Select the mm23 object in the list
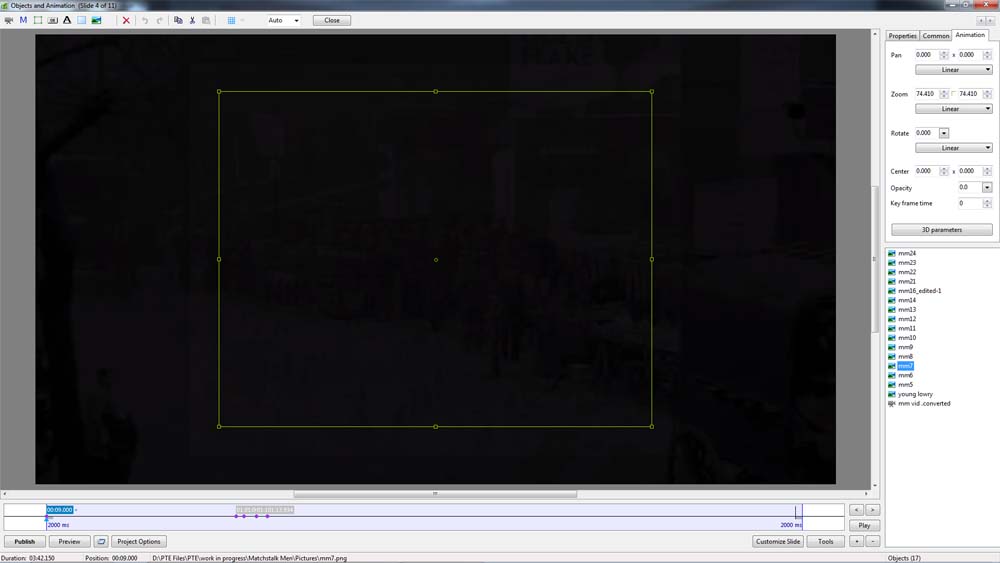 click(907, 263)
